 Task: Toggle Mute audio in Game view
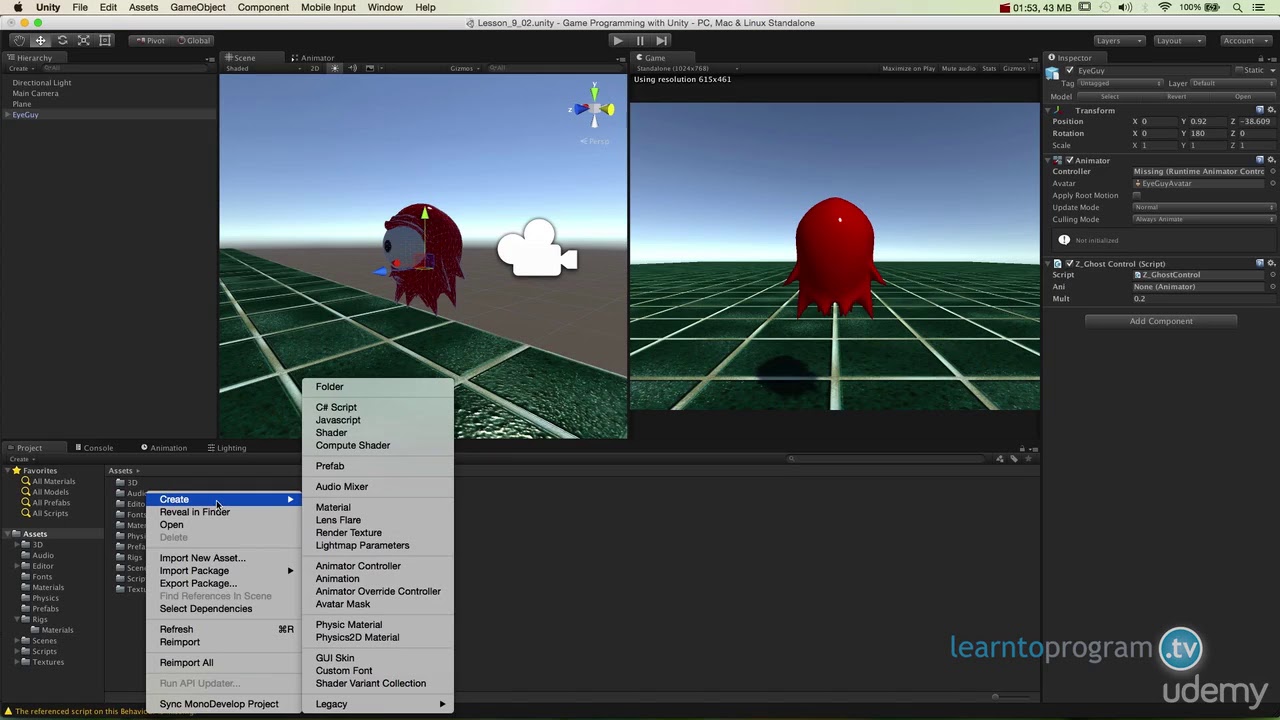(958, 68)
